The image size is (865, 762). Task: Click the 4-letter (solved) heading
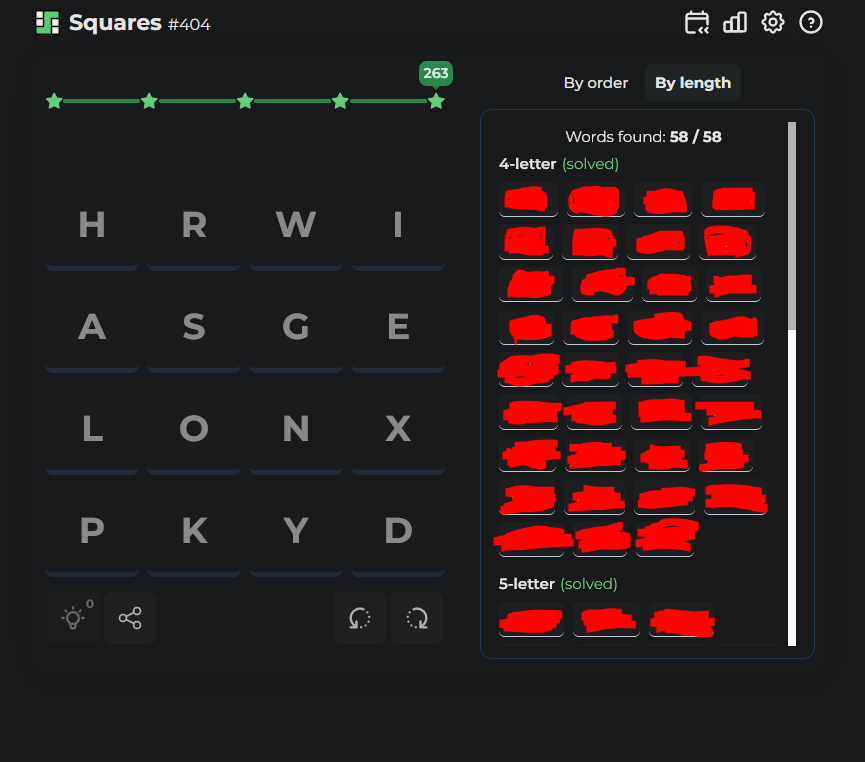click(559, 164)
